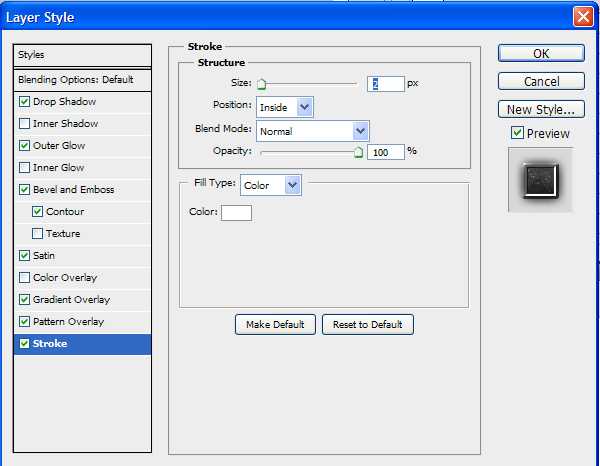600x466 pixels.
Task: Open the Outer Glow settings label
Action: pos(59,146)
